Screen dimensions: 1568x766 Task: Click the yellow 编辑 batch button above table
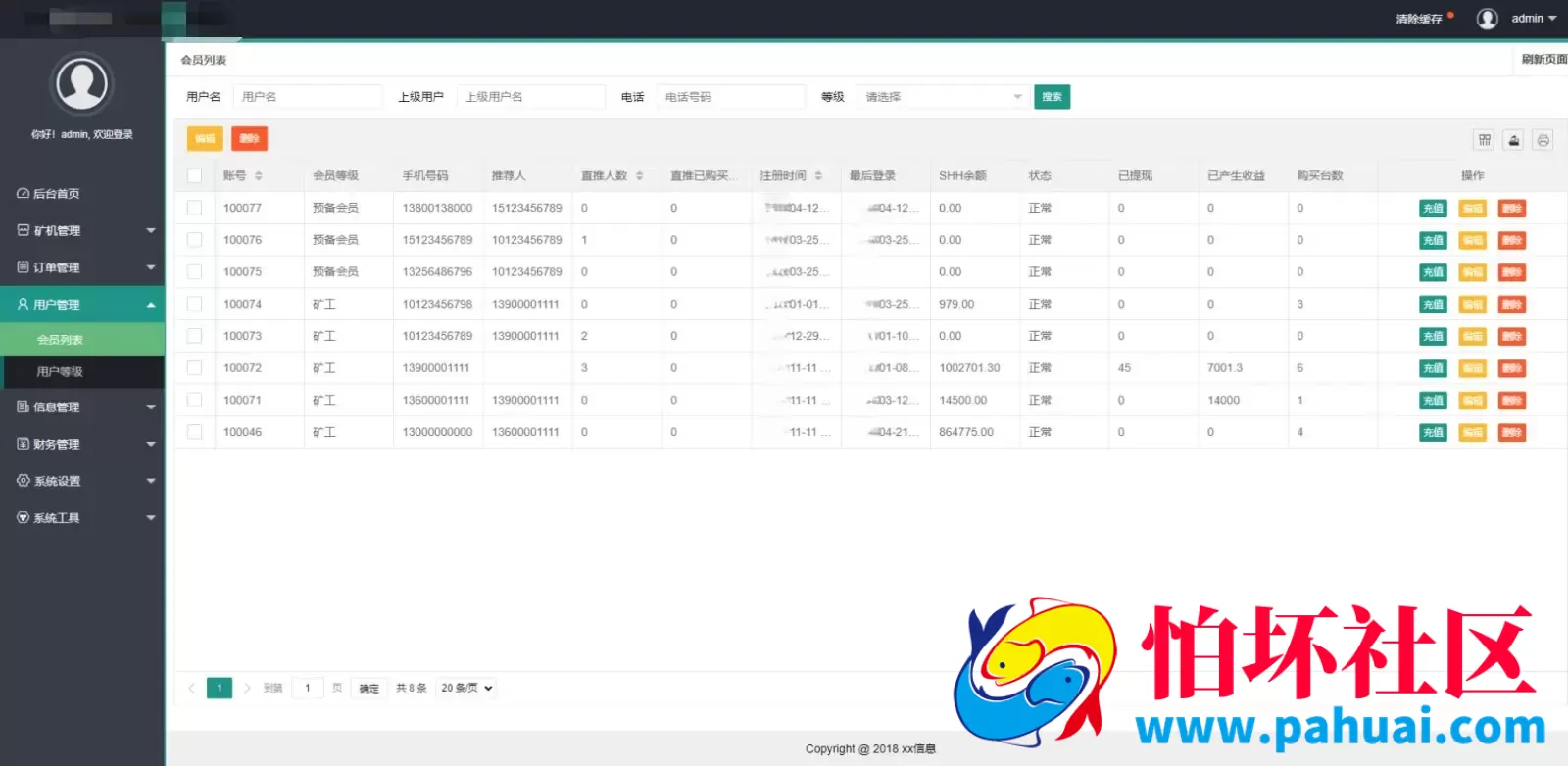coord(205,139)
